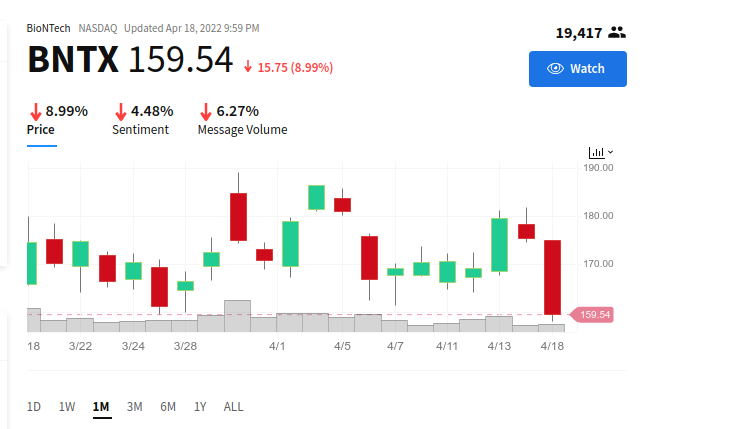The image size is (731, 429).
Task: Switch chart range to ALL
Action: click(233, 407)
